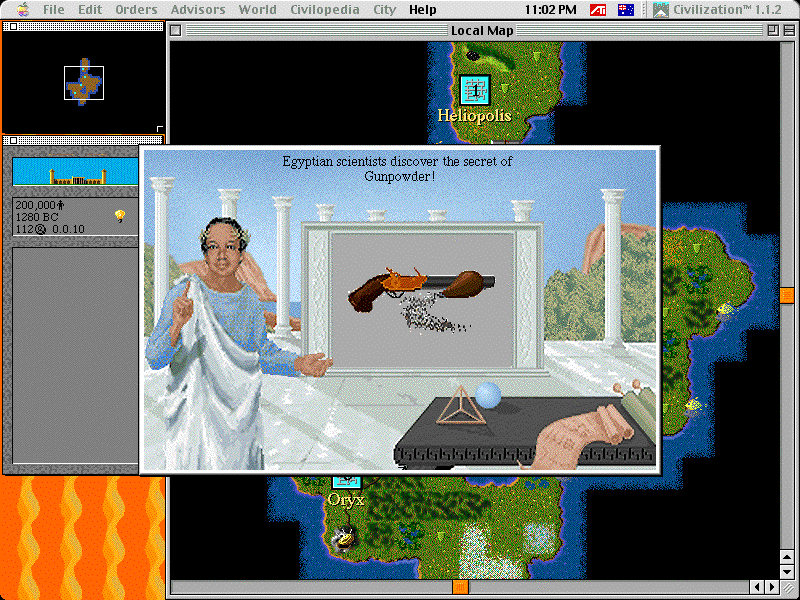
Task: Click the Local Map close box
Action: [x=176, y=31]
